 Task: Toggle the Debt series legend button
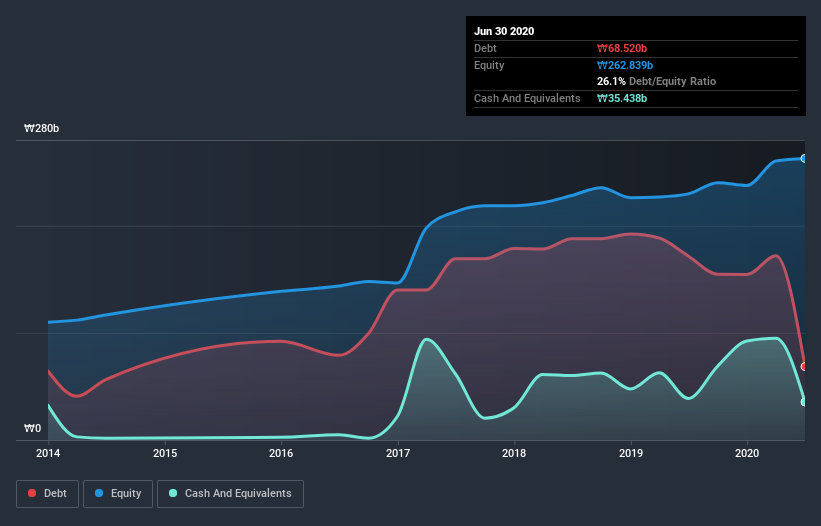click(x=48, y=494)
